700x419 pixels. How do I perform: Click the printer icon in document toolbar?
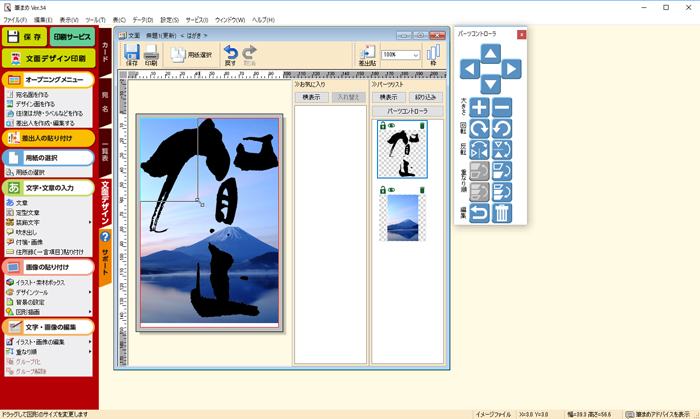click(151, 53)
